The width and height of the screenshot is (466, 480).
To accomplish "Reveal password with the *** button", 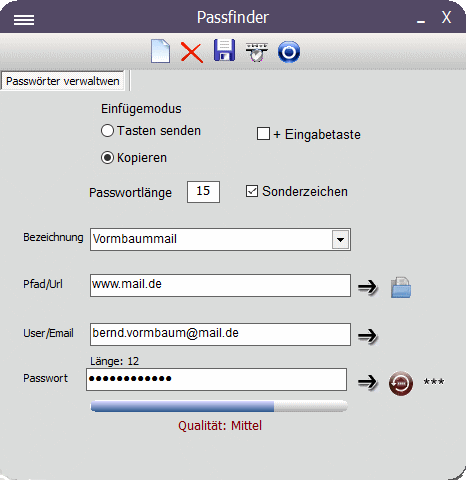I will point(434,382).
